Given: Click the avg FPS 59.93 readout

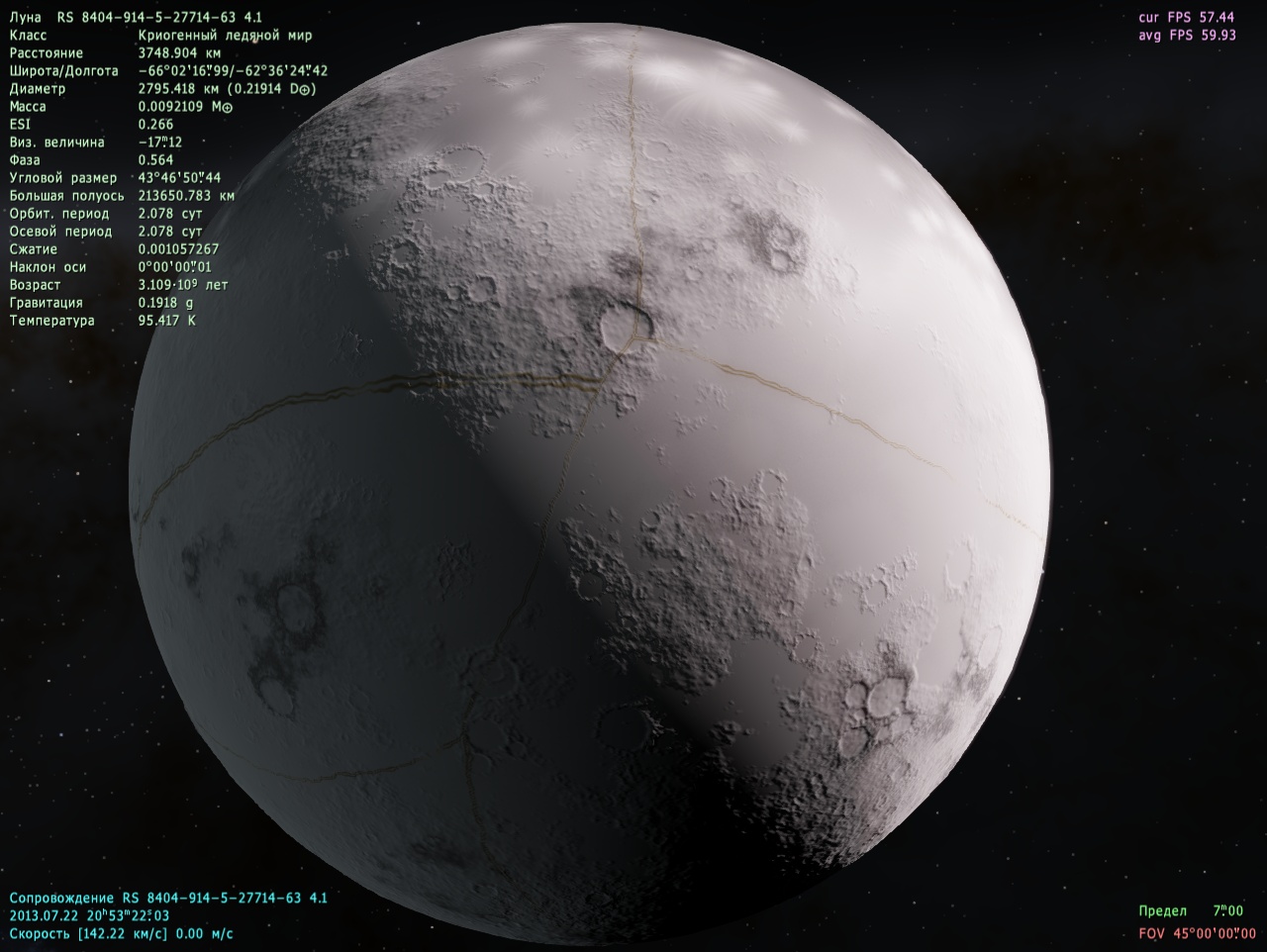Looking at the screenshot, I should [1187, 36].
